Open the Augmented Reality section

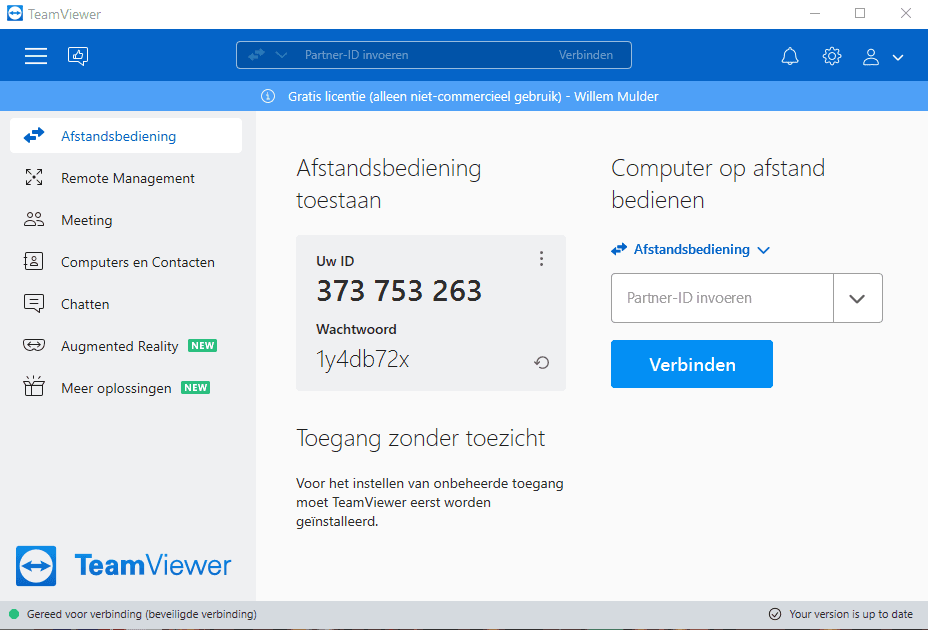(126, 346)
